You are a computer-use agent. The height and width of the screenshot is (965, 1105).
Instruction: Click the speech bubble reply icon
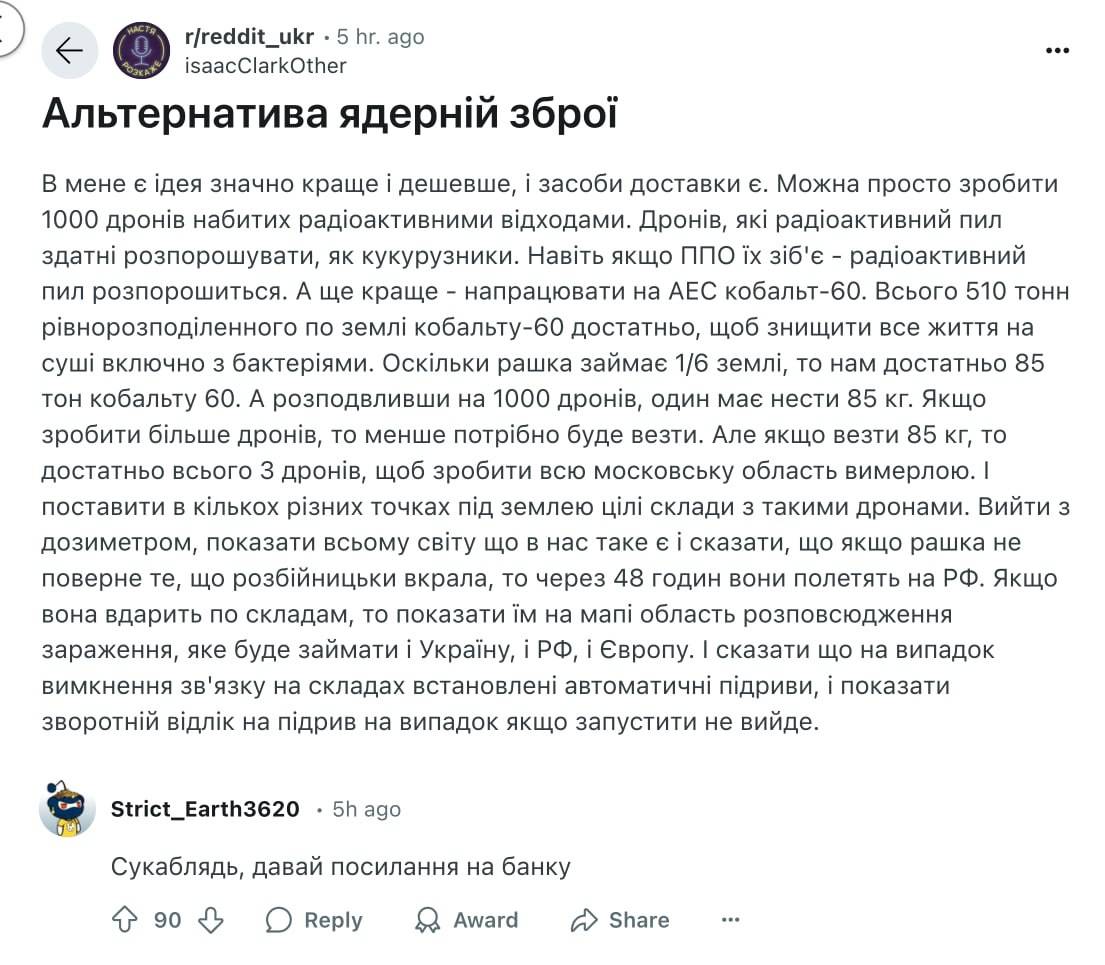point(278,920)
